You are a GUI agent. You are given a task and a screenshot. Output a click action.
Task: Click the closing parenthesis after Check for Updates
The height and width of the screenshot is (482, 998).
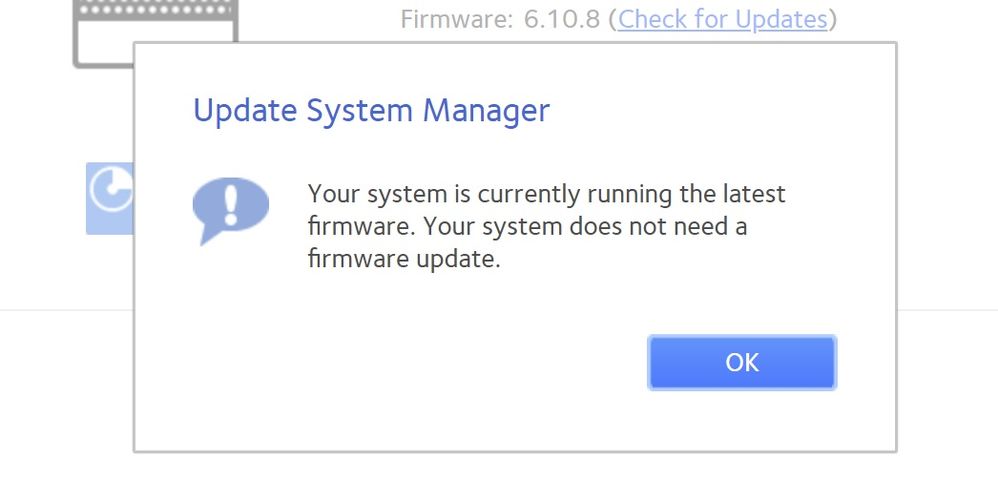[x=832, y=20]
